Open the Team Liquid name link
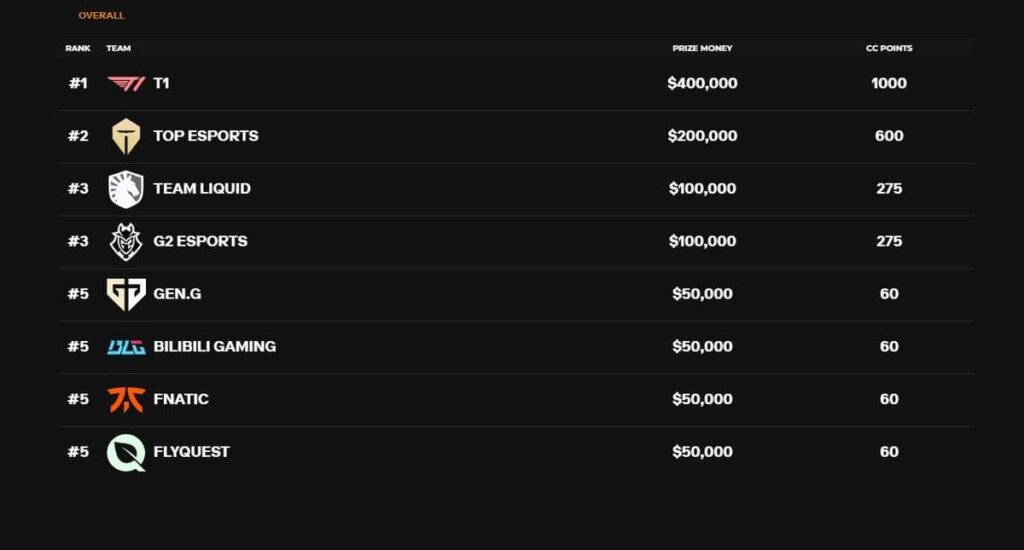 [x=201, y=189]
